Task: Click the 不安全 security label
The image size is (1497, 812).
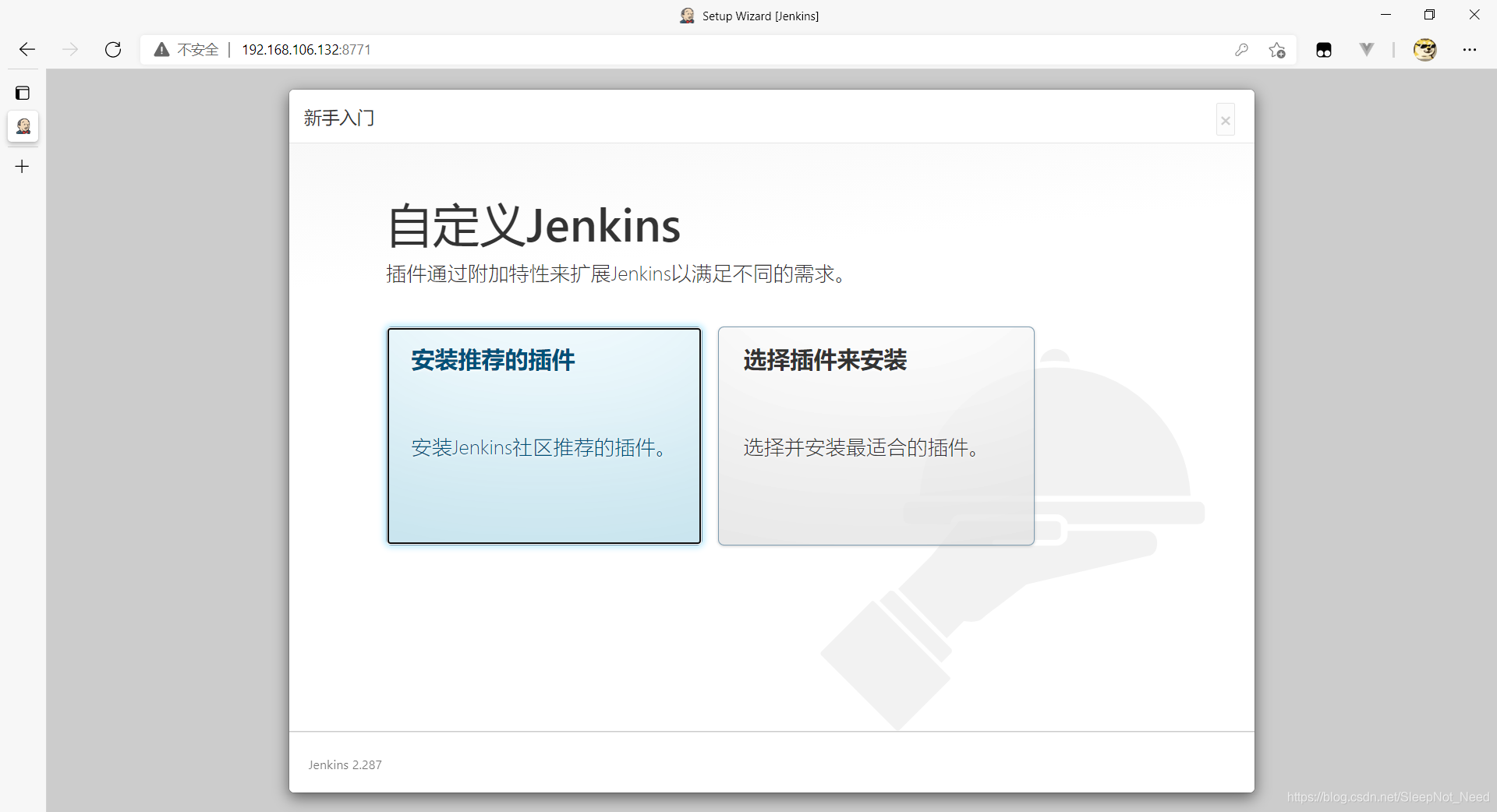Action: (x=198, y=50)
